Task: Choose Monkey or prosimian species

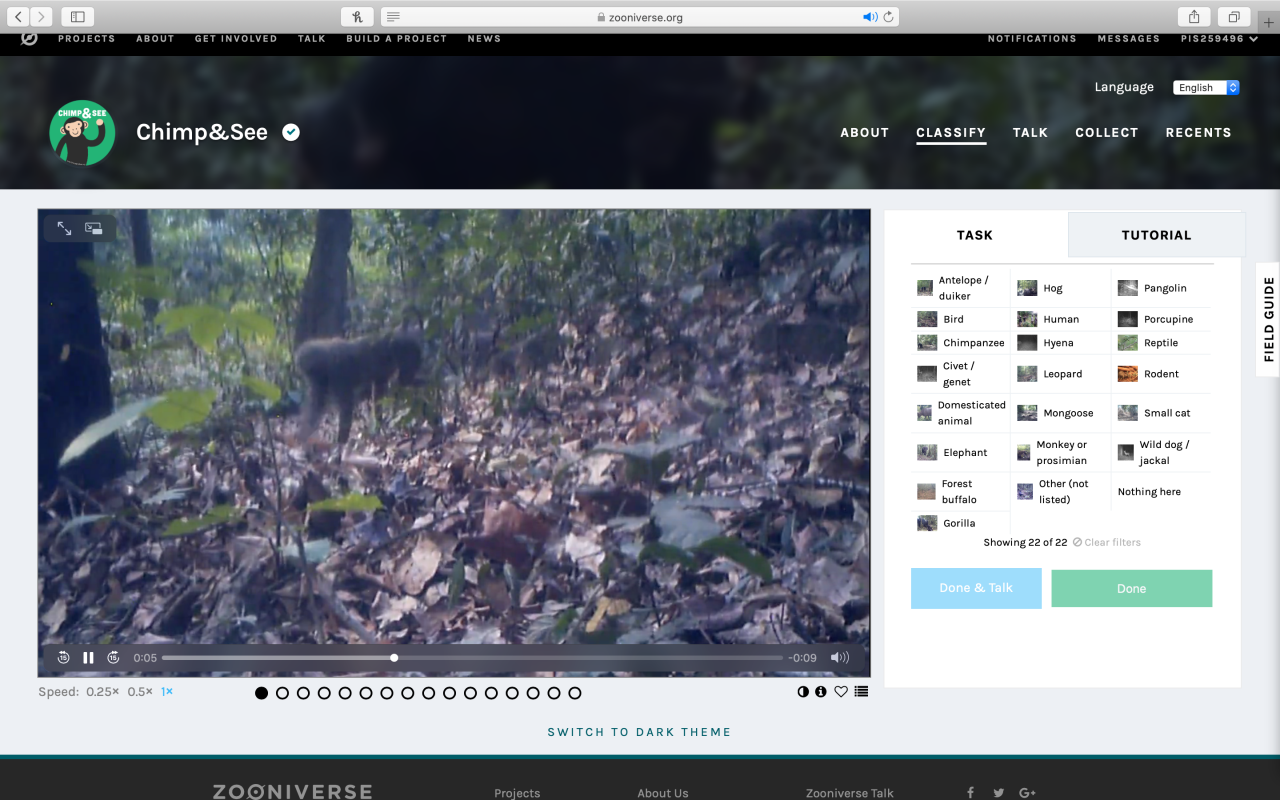Action: [1061, 452]
